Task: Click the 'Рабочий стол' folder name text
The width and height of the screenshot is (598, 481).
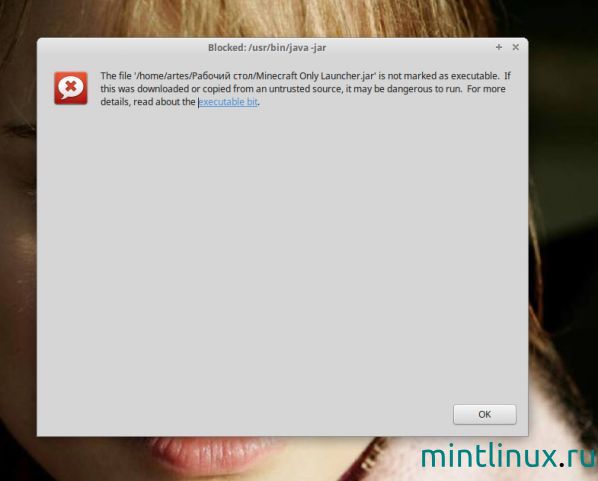Action: (222, 76)
